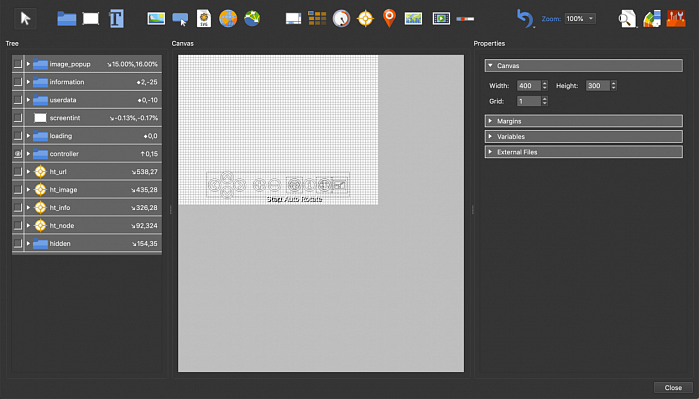Insert a text field element
The image size is (699, 399).
click(116, 19)
